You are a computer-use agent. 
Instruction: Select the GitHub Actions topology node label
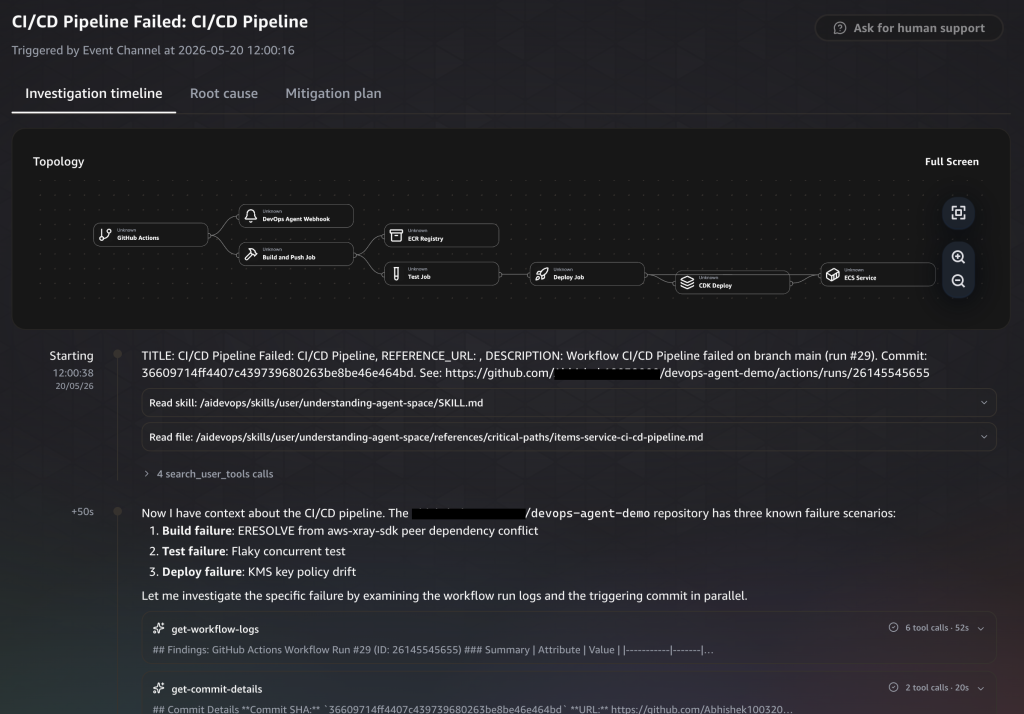138,238
